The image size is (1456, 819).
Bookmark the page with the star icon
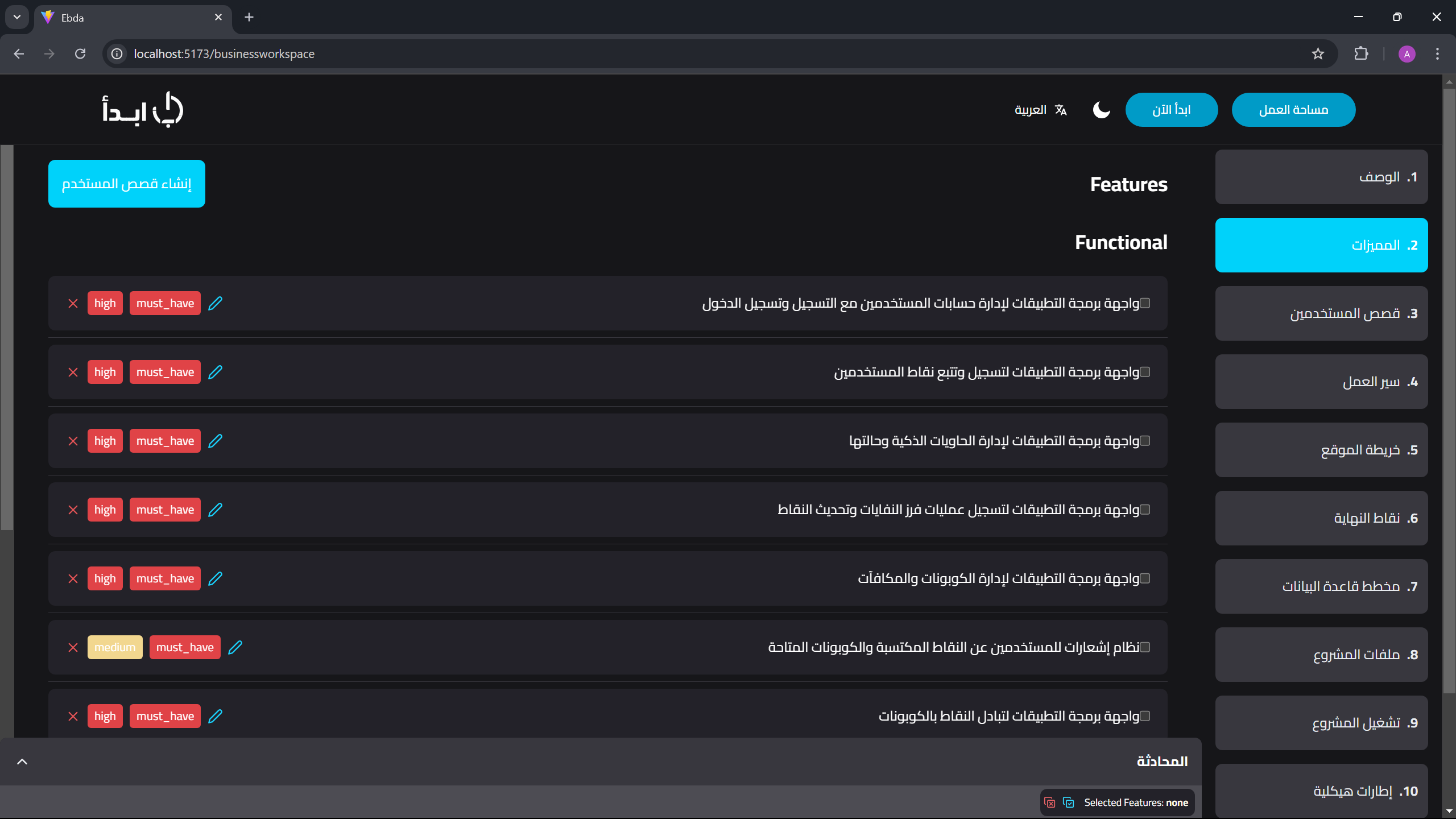click(x=1318, y=53)
